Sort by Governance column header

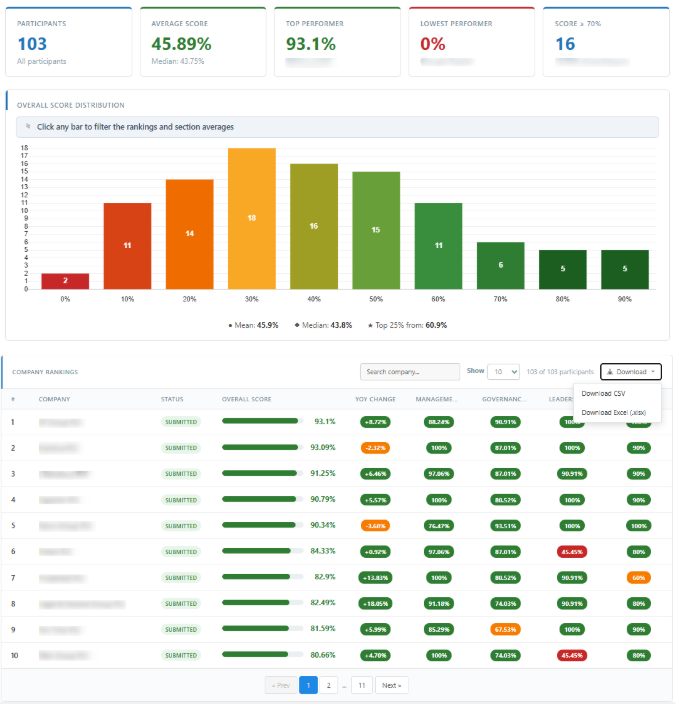click(x=504, y=399)
